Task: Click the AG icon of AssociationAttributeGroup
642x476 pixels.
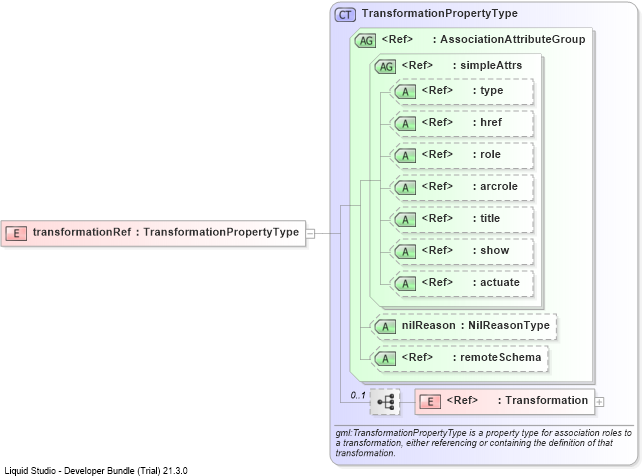Action: coord(366,41)
